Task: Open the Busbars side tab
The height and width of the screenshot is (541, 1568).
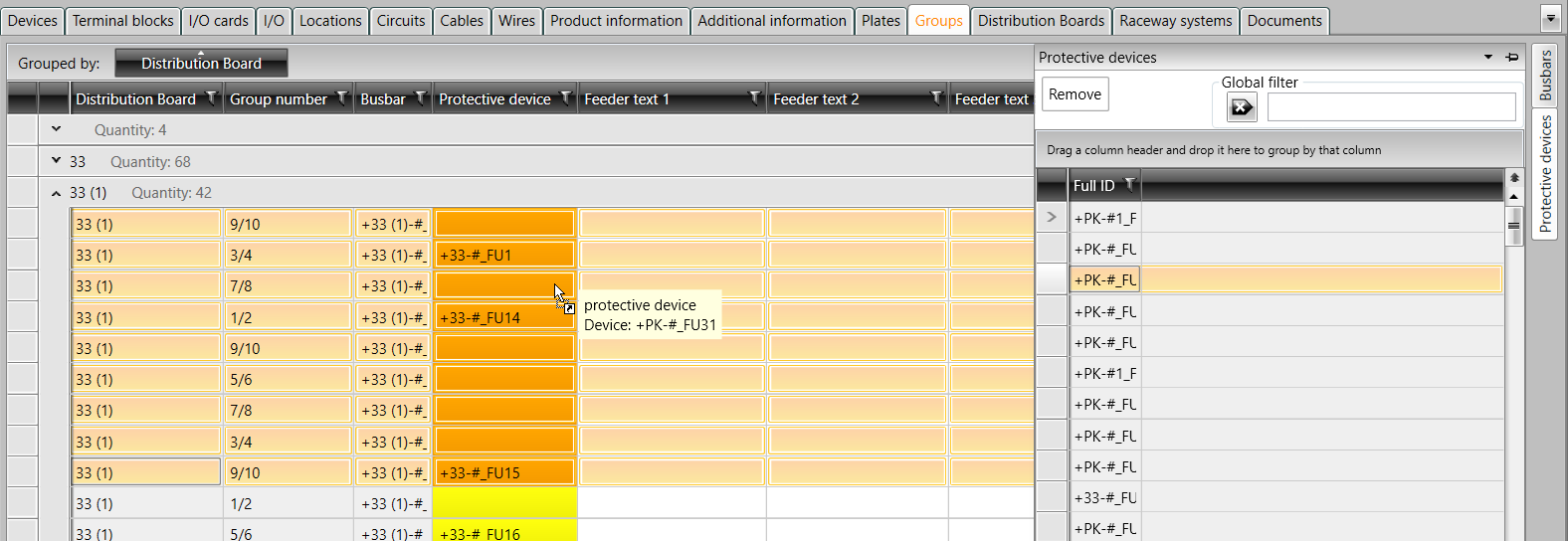Action: point(1545,75)
